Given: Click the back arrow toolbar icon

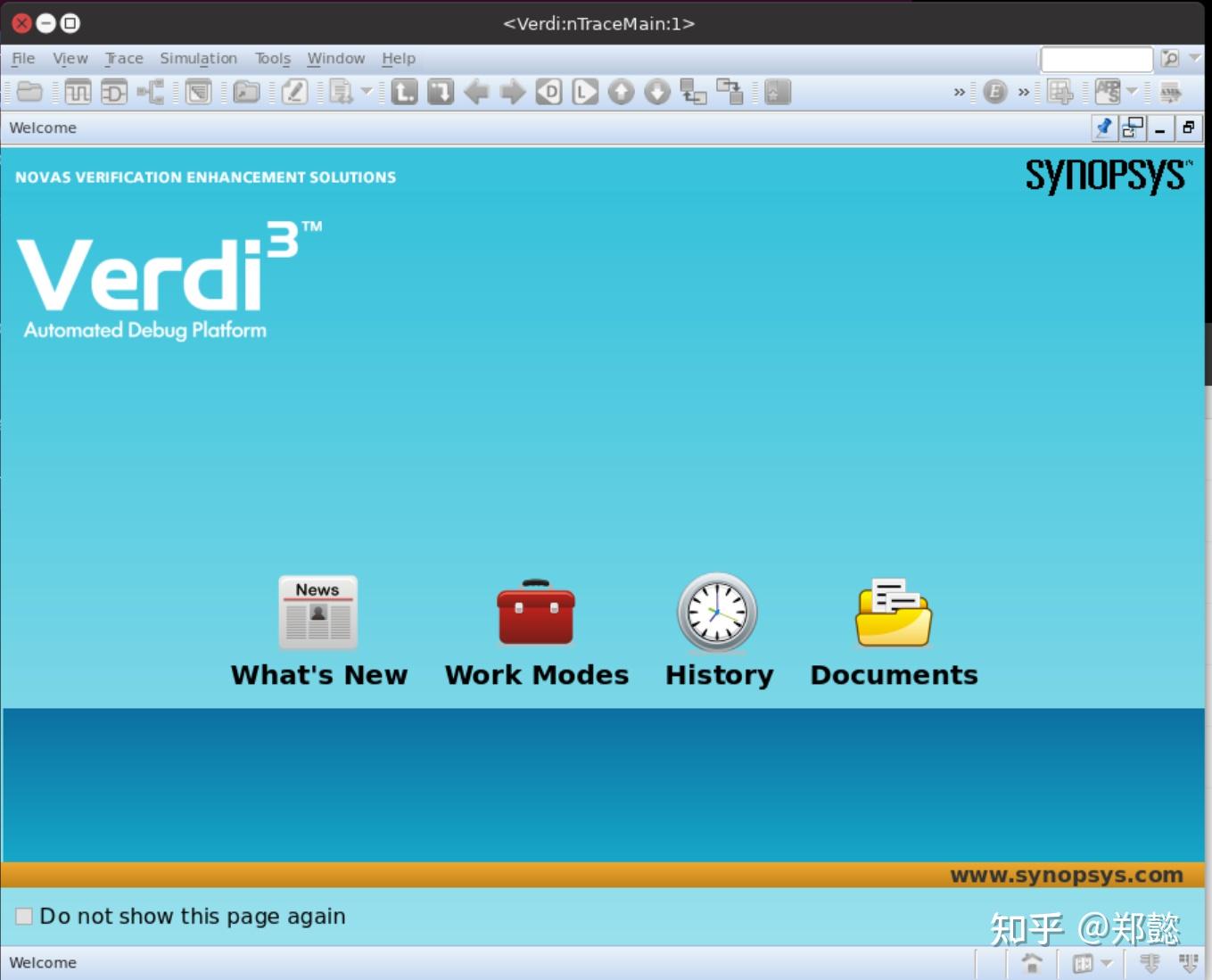Looking at the screenshot, I should [x=477, y=92].
